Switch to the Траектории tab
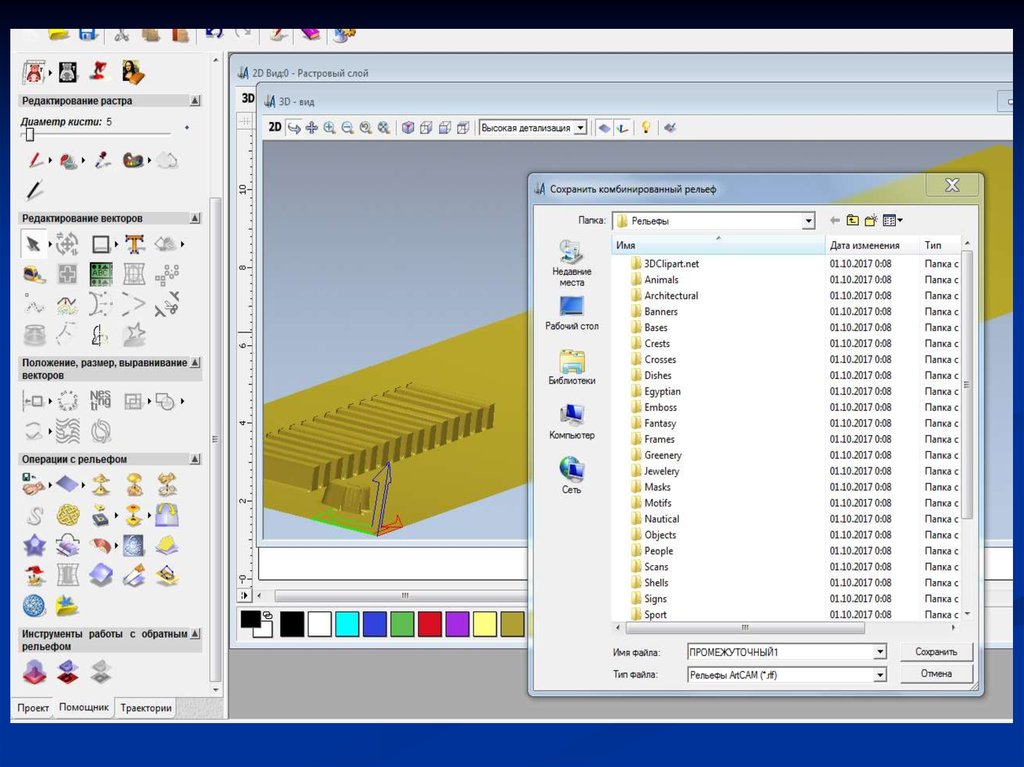 [146, 708]
